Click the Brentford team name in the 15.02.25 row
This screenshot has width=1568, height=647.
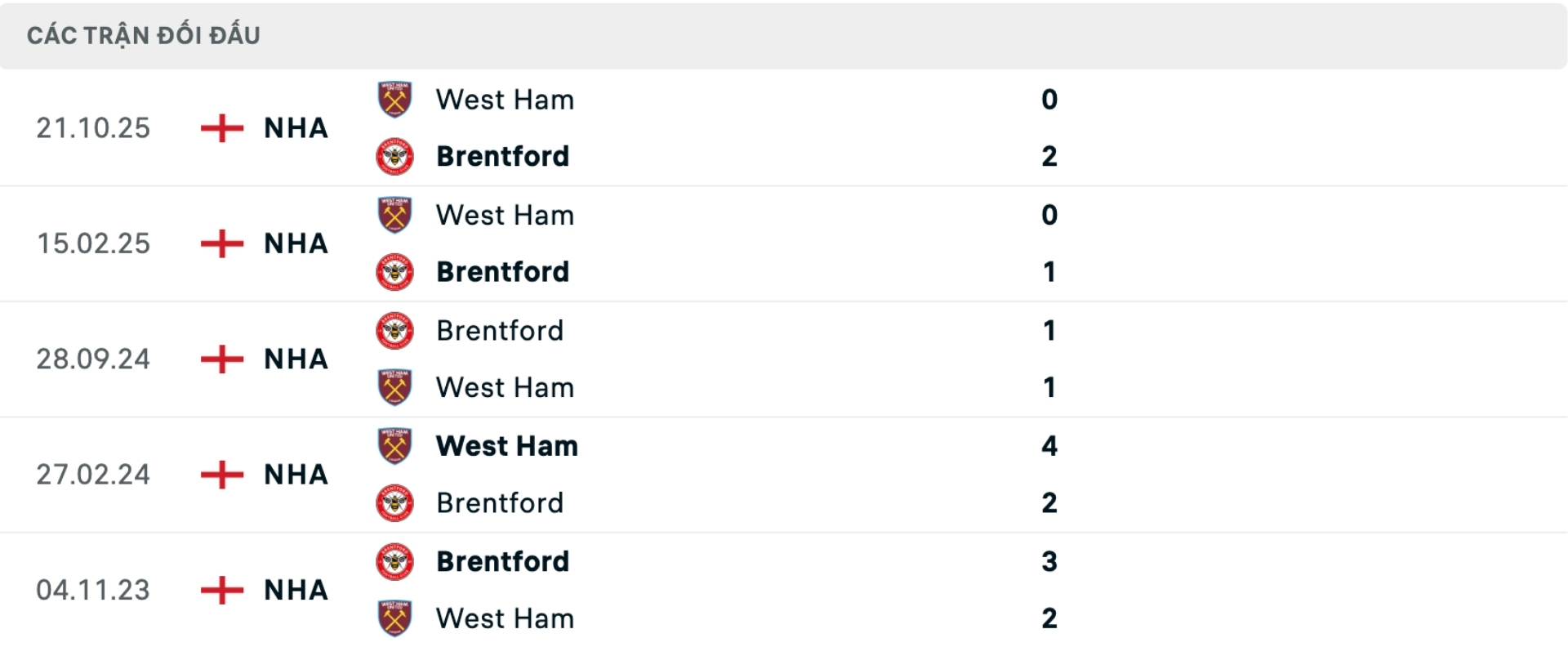click(x=503, y=272)
